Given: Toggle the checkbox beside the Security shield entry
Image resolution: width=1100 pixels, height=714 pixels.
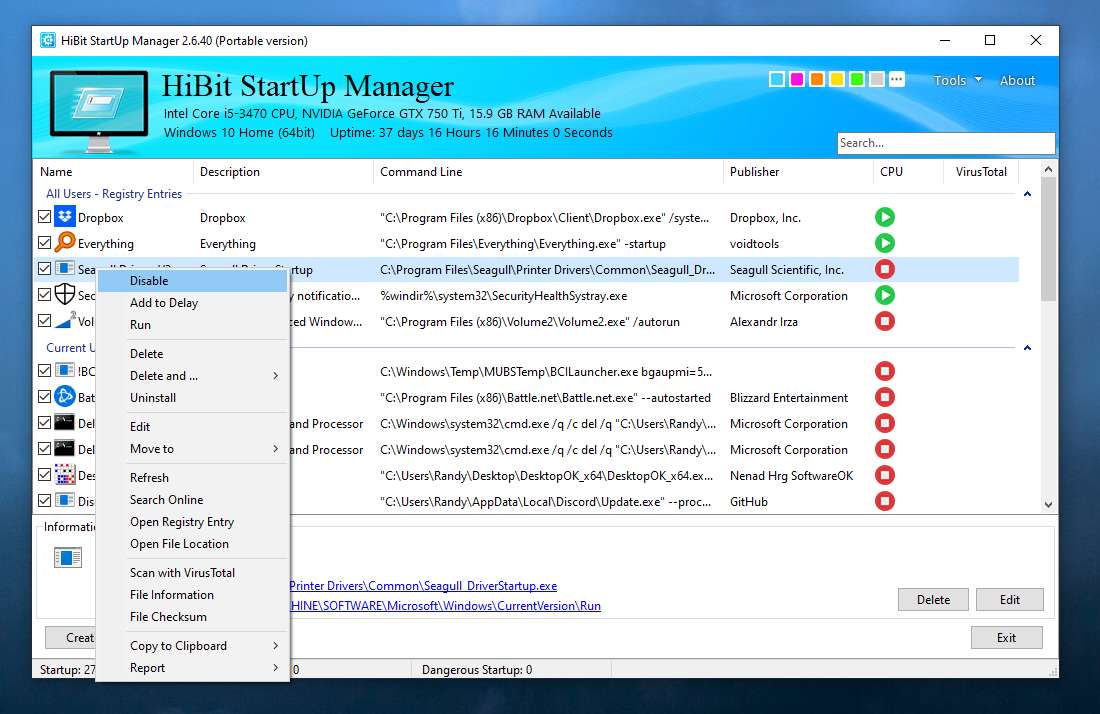Looking at the screenshot, I should [x=44, y=295].
